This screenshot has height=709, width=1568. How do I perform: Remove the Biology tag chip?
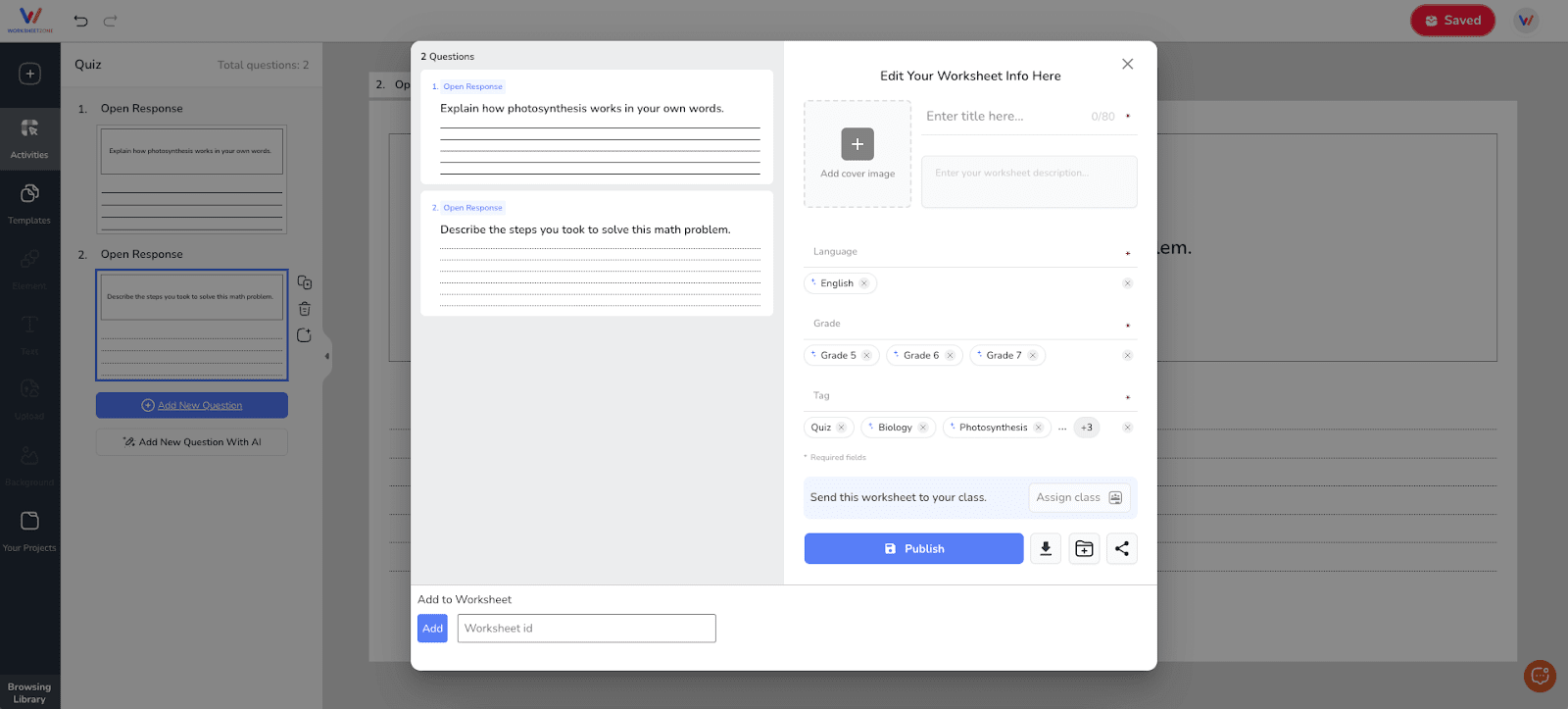(923, 428)
